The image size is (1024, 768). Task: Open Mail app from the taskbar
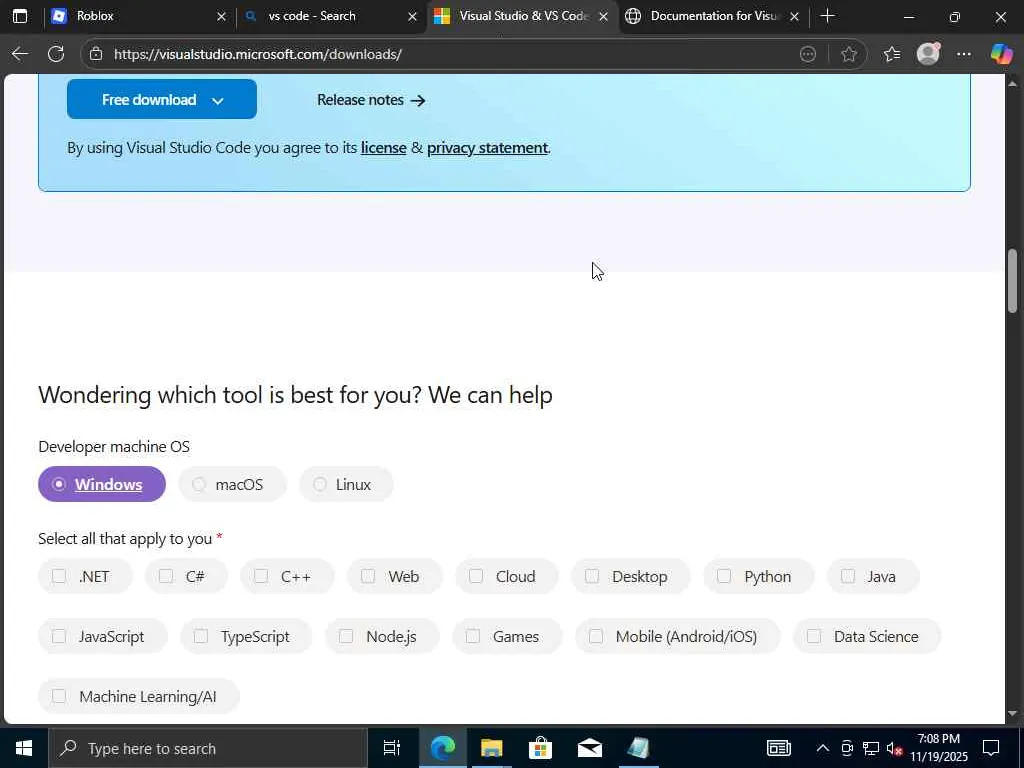coord(590,748)
